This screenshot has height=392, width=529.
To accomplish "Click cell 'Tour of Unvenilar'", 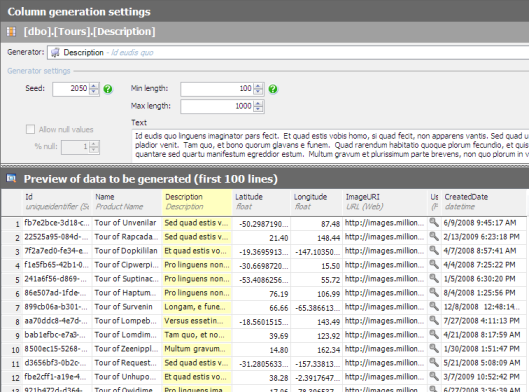I will point(127,223).
